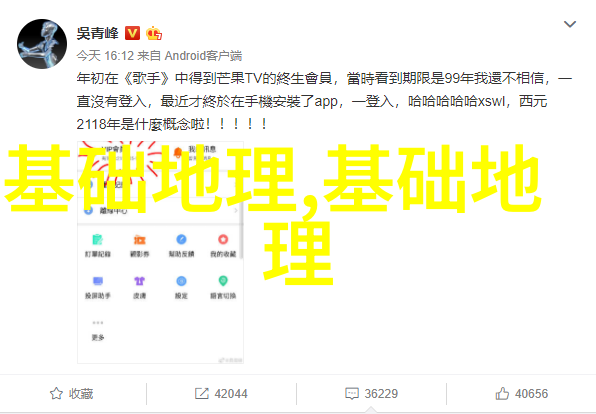Click the red 我的收藏 star icon in the image

point(223,240)
